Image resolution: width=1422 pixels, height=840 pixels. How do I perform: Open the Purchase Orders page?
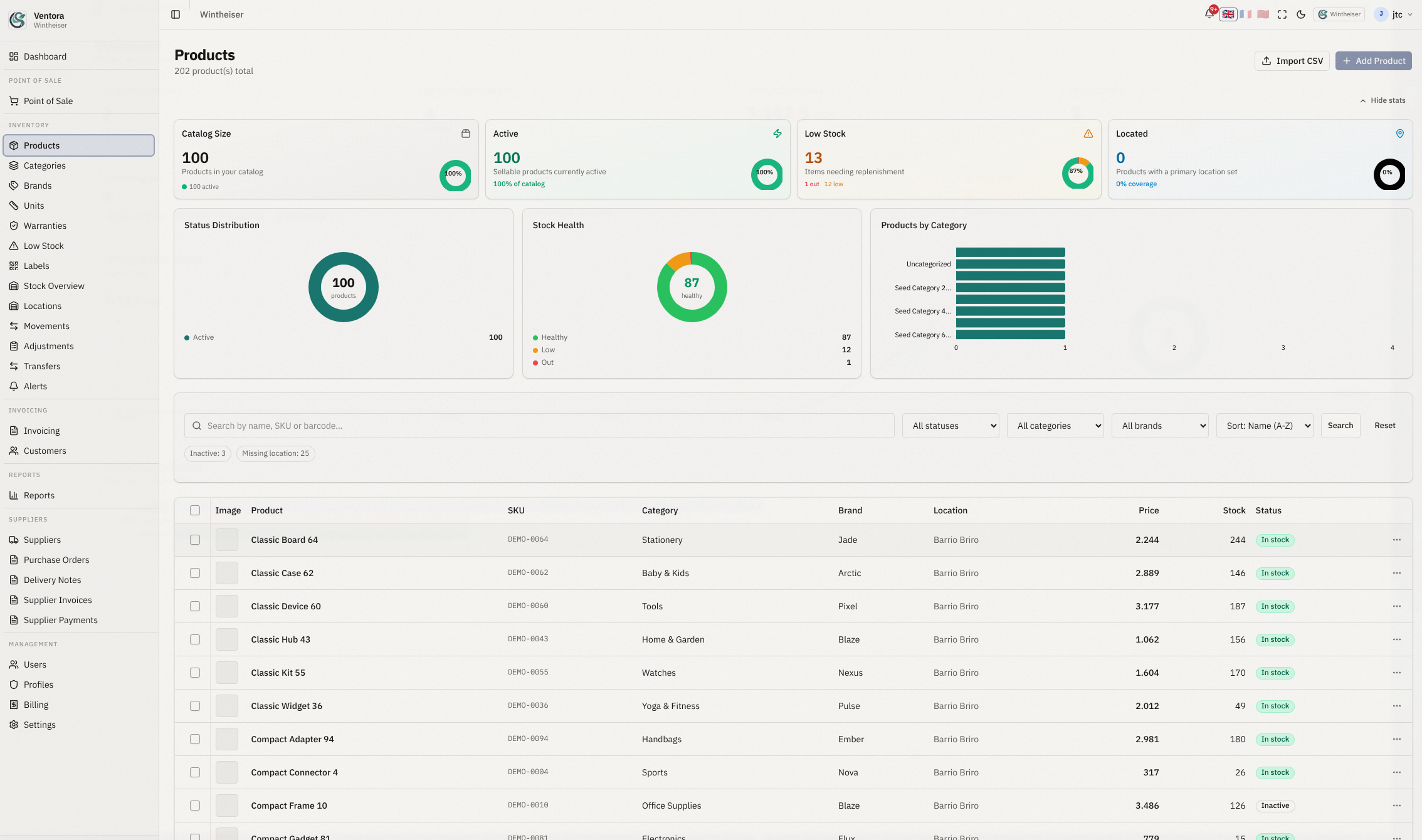56,560
